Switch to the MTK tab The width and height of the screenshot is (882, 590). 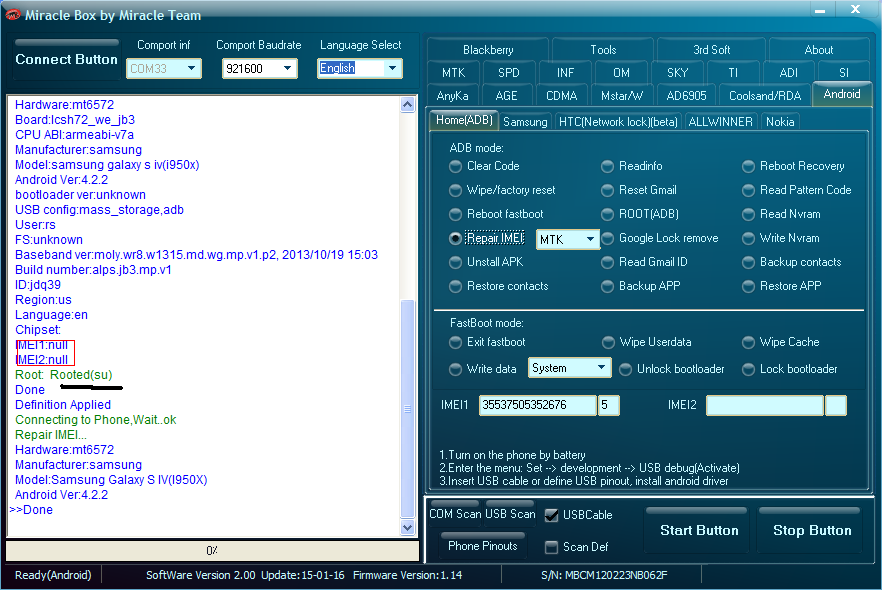pyautogui.click(x=453, y=73)
